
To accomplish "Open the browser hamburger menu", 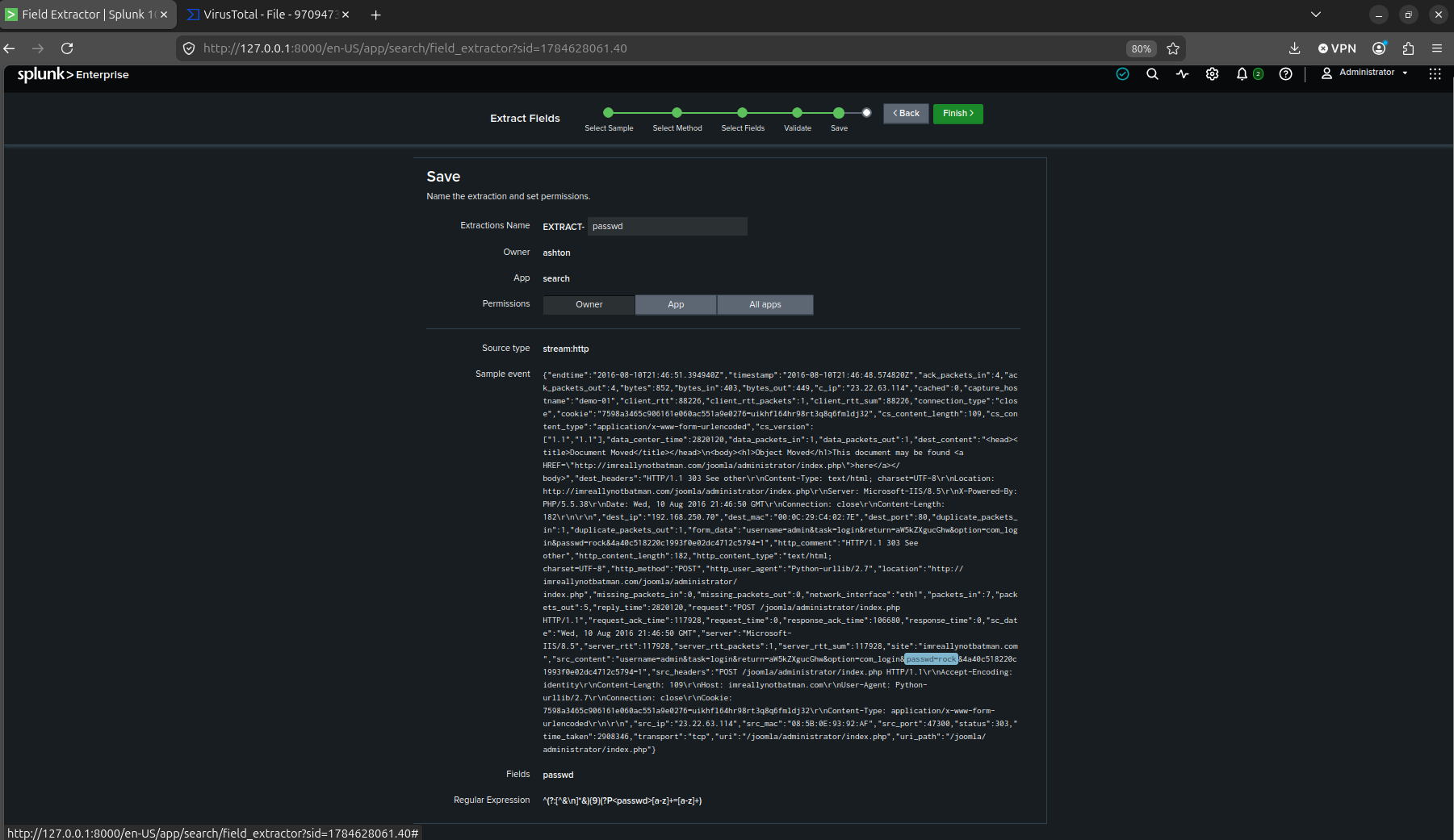I will pos(1437,48).
